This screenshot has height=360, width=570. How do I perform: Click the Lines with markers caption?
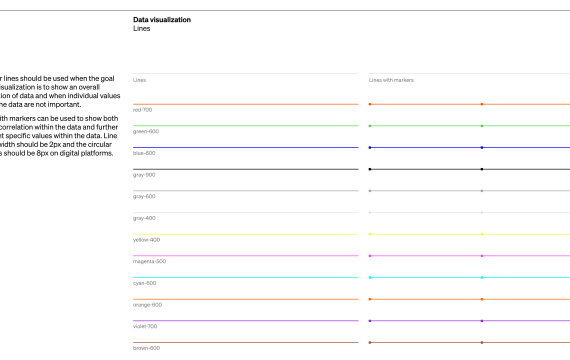391,80
